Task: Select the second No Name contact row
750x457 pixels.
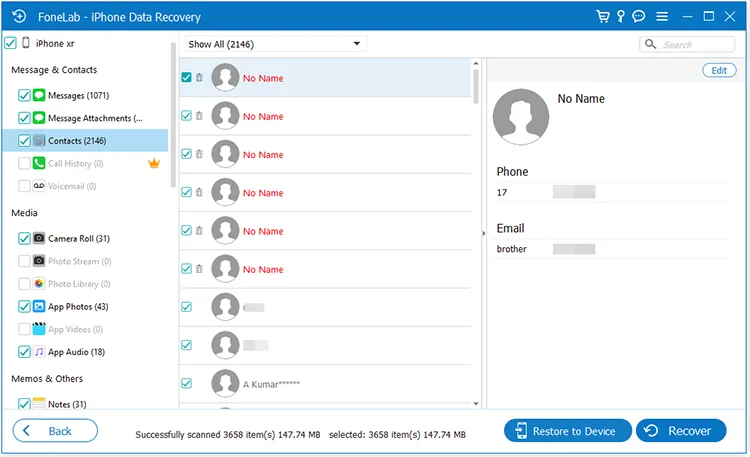Action: point(325,116)
